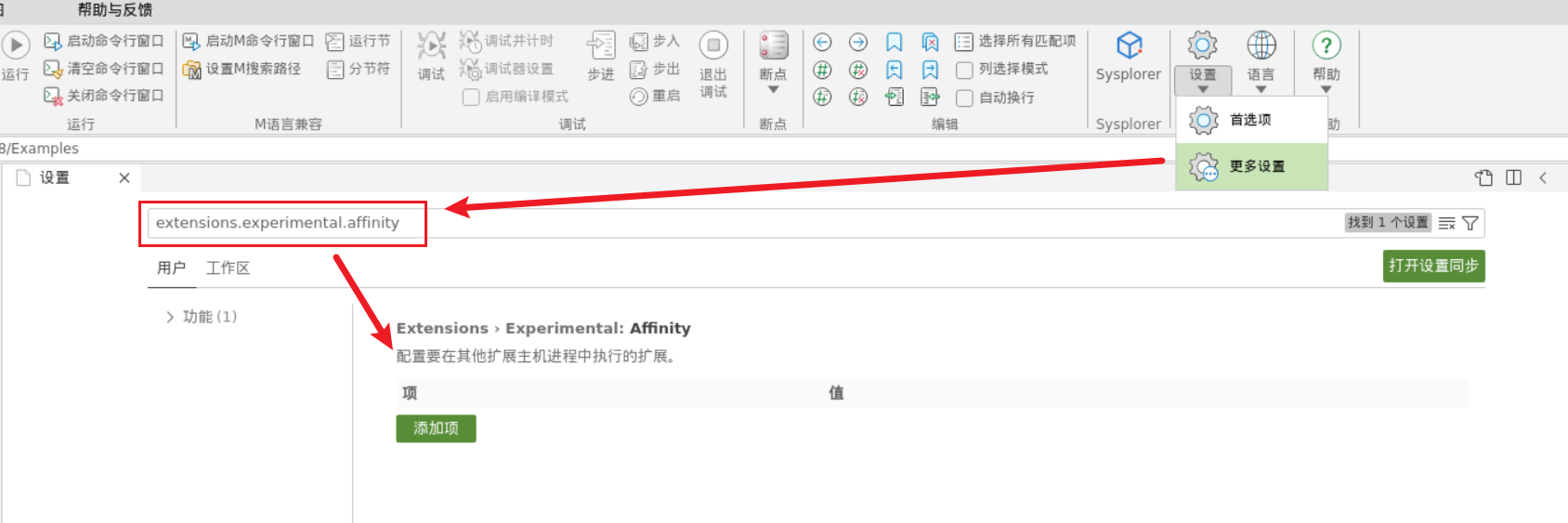Switch to the 工作区 tab
The width and height of the screenshot is (1568, 523).
pos(228,268)
